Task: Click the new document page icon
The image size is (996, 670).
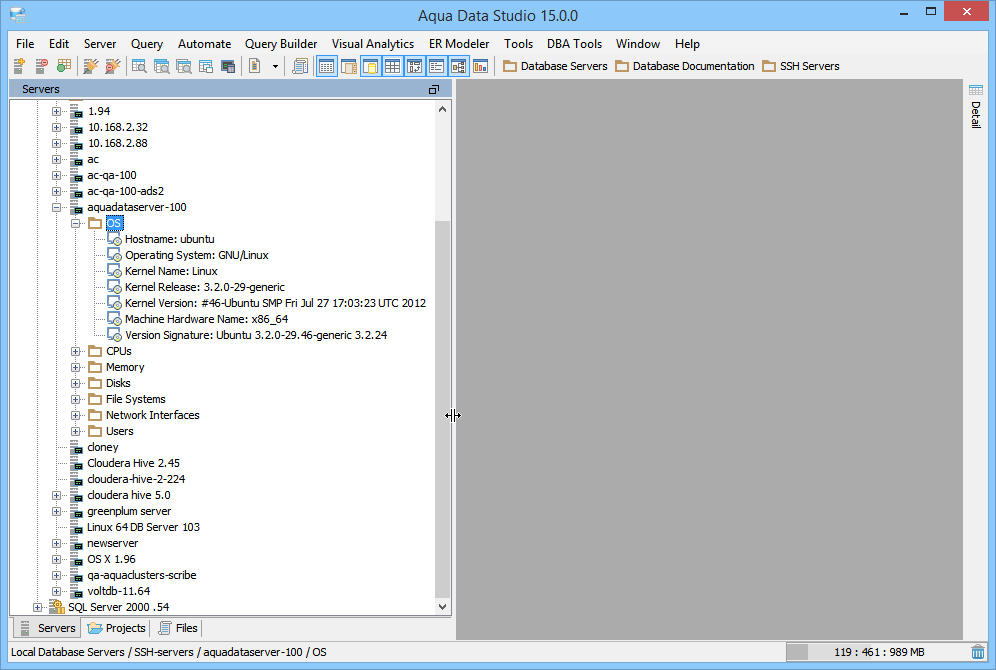Action: [x=255, y=66]
